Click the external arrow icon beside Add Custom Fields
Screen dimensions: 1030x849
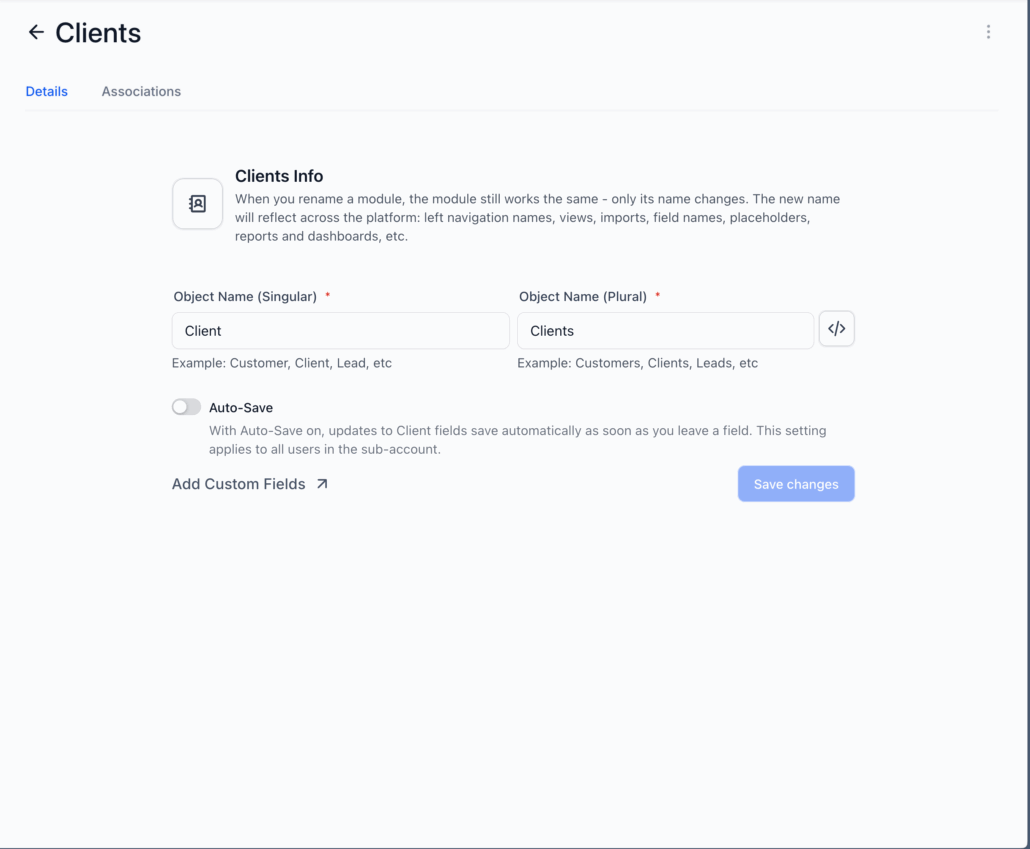click(322, 484)
